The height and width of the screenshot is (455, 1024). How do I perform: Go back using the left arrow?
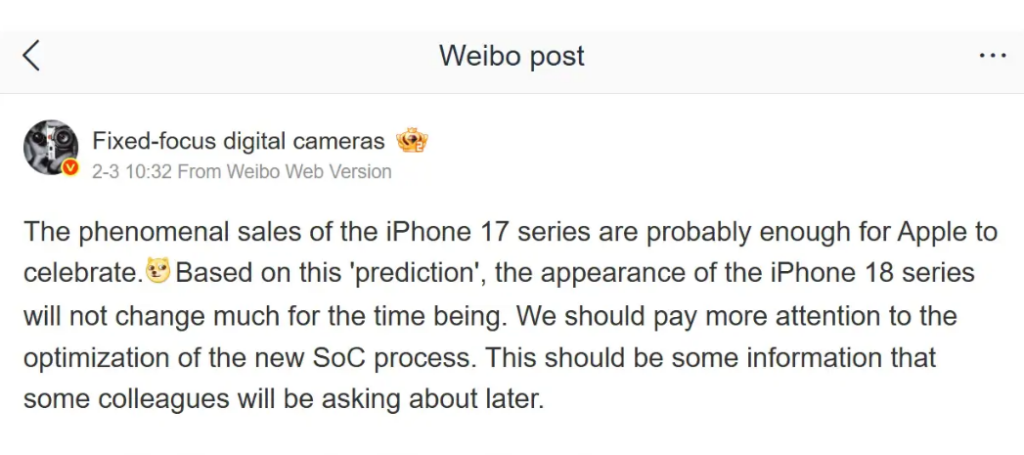31,56
